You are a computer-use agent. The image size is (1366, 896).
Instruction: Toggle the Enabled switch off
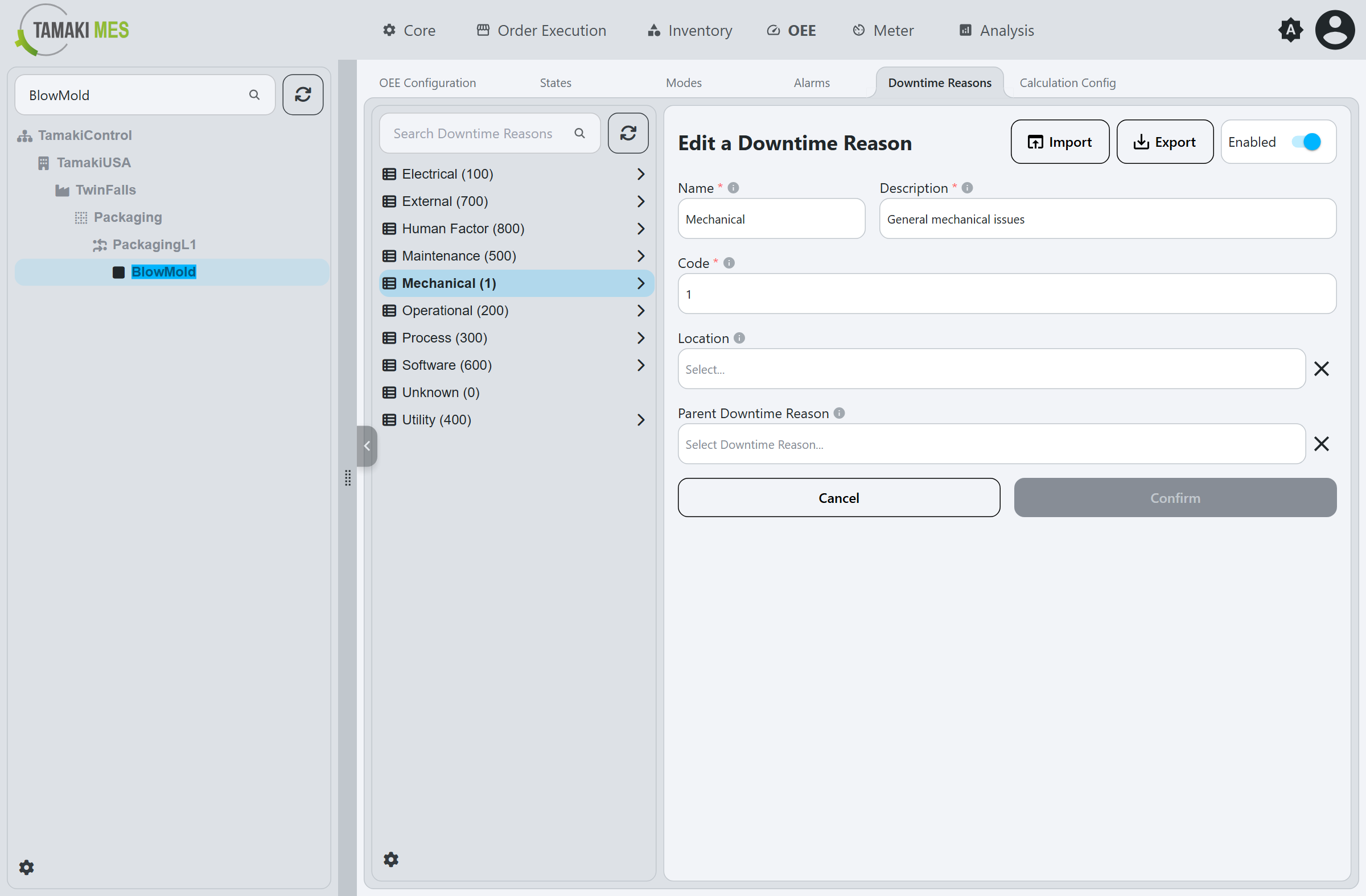click(x=1306, y=142)
